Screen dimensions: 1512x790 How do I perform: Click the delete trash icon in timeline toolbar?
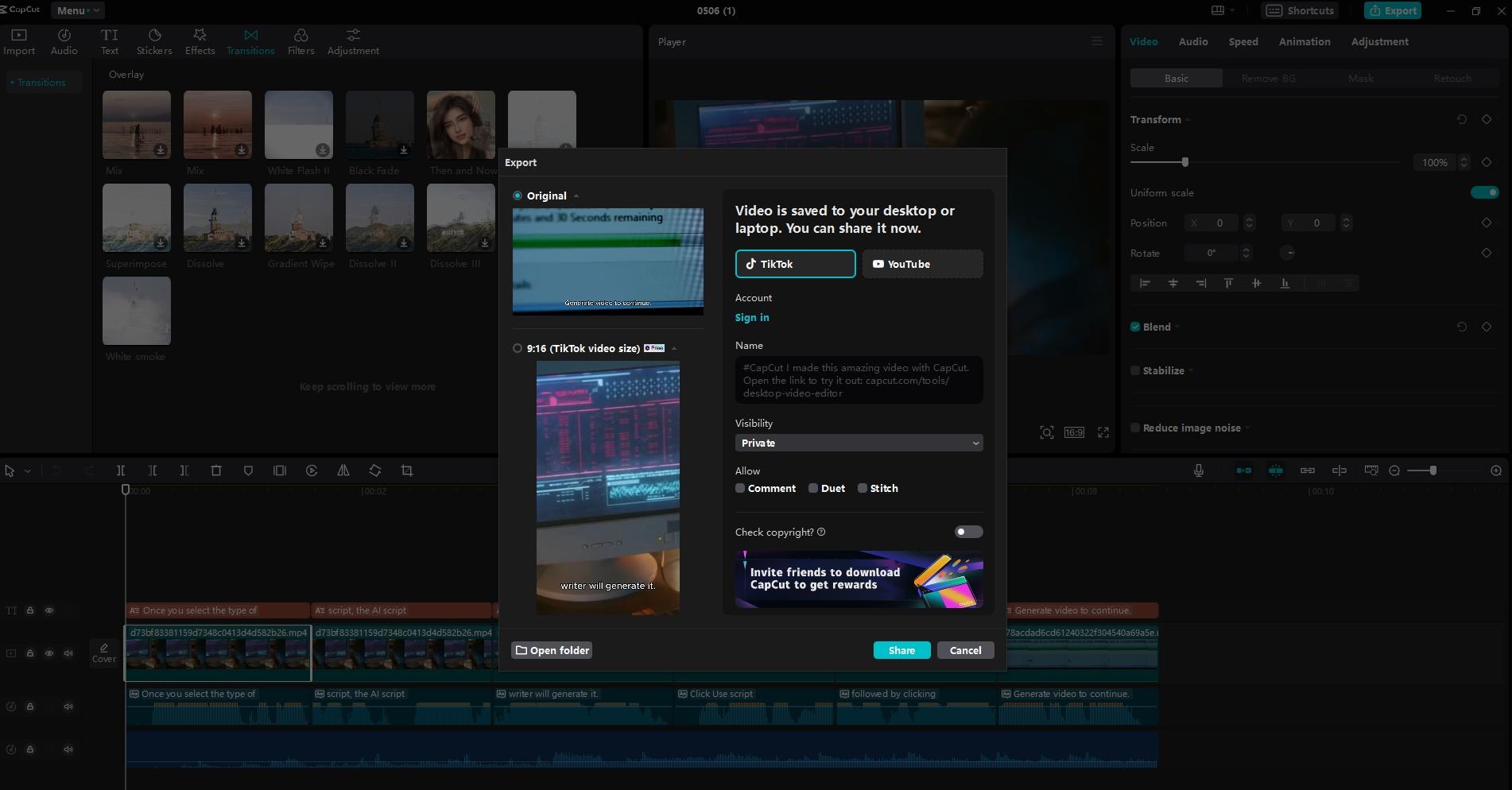[216, 471]
